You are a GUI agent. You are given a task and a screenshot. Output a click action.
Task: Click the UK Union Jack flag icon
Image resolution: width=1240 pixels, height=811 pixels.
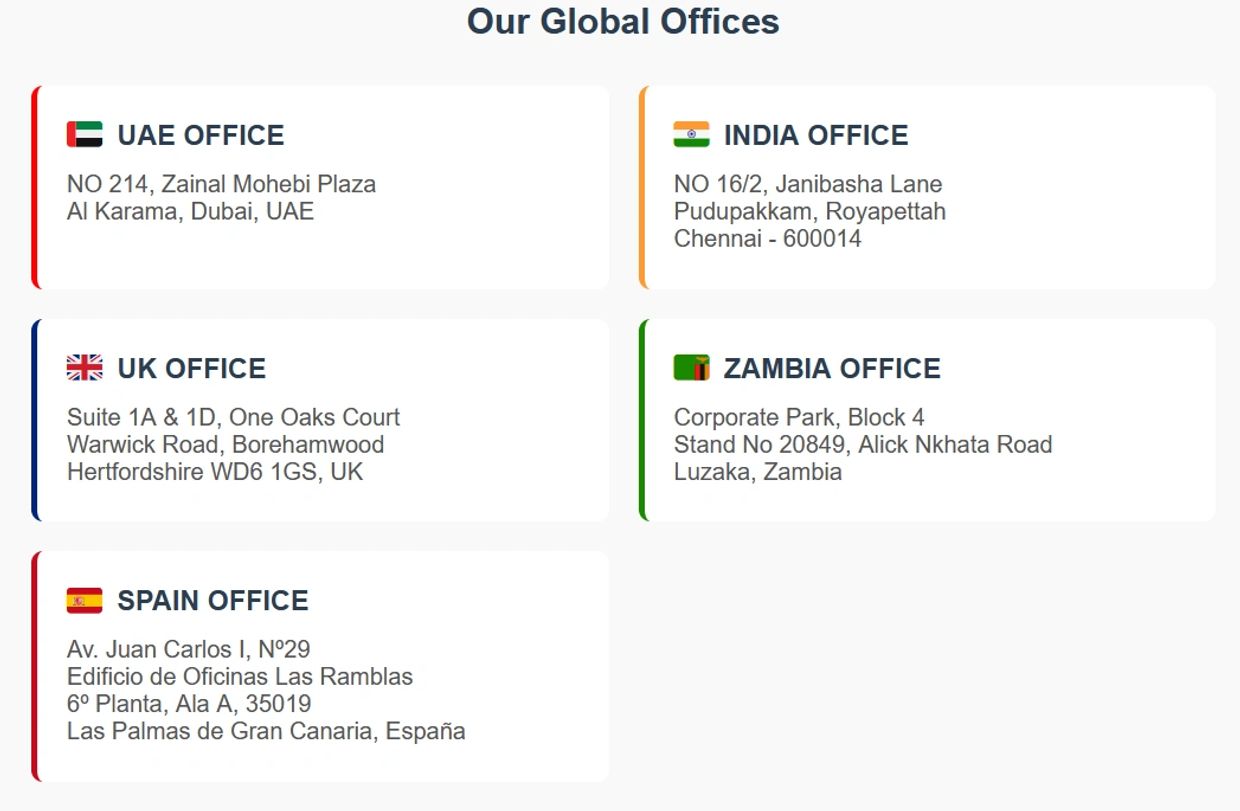[84, 367]
